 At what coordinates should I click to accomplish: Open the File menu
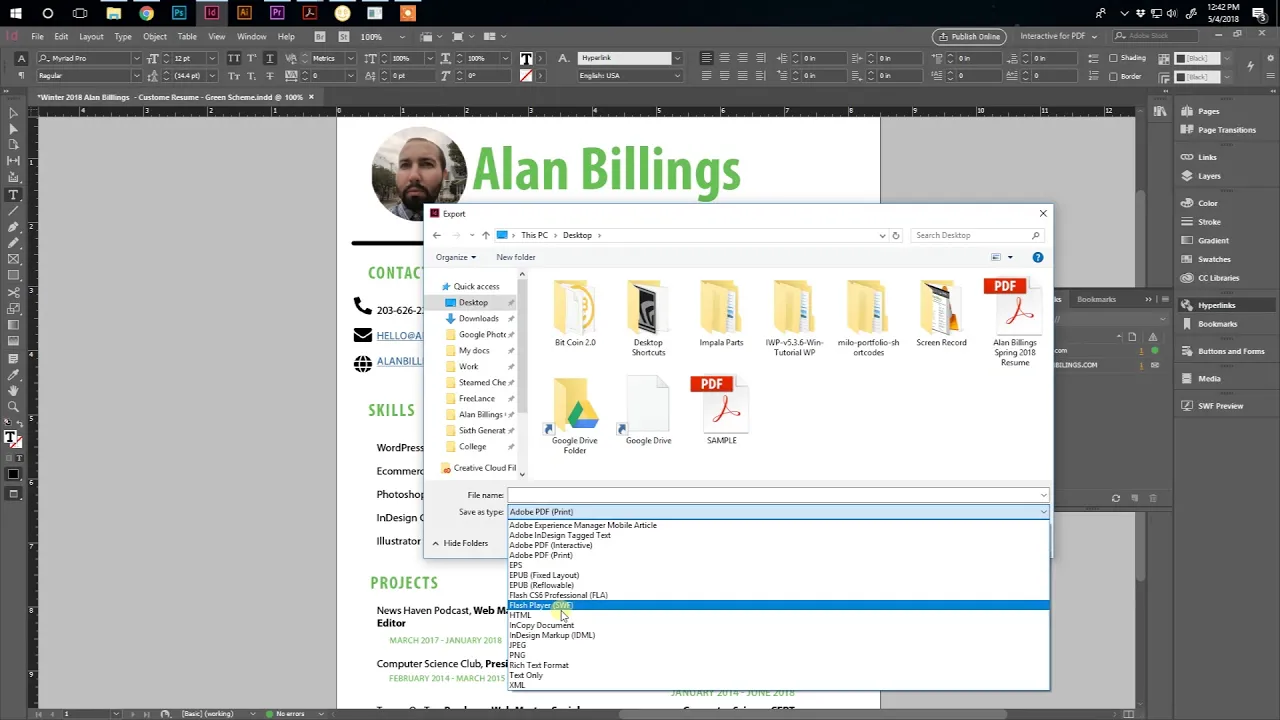[x=37, y=37]
